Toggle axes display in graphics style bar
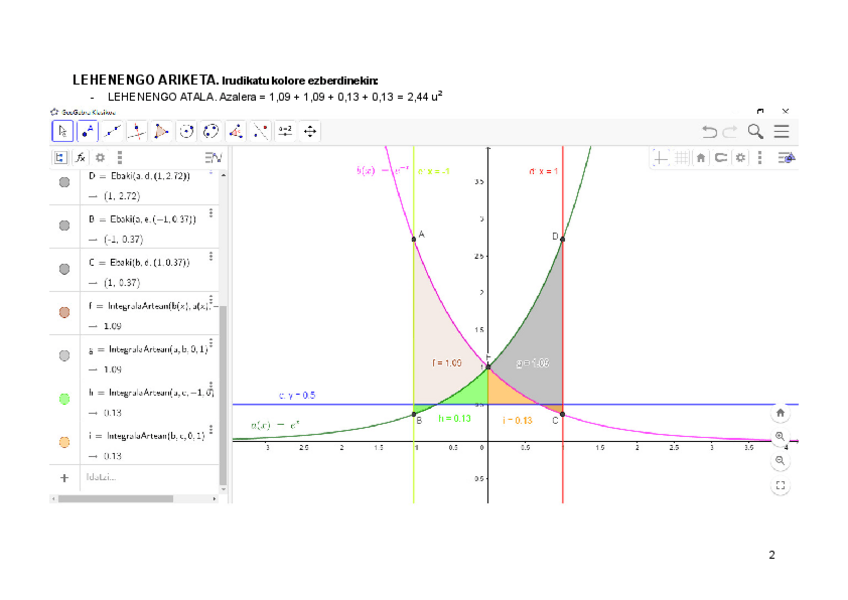The image size is (848, 600). click(x=661, y=157)
